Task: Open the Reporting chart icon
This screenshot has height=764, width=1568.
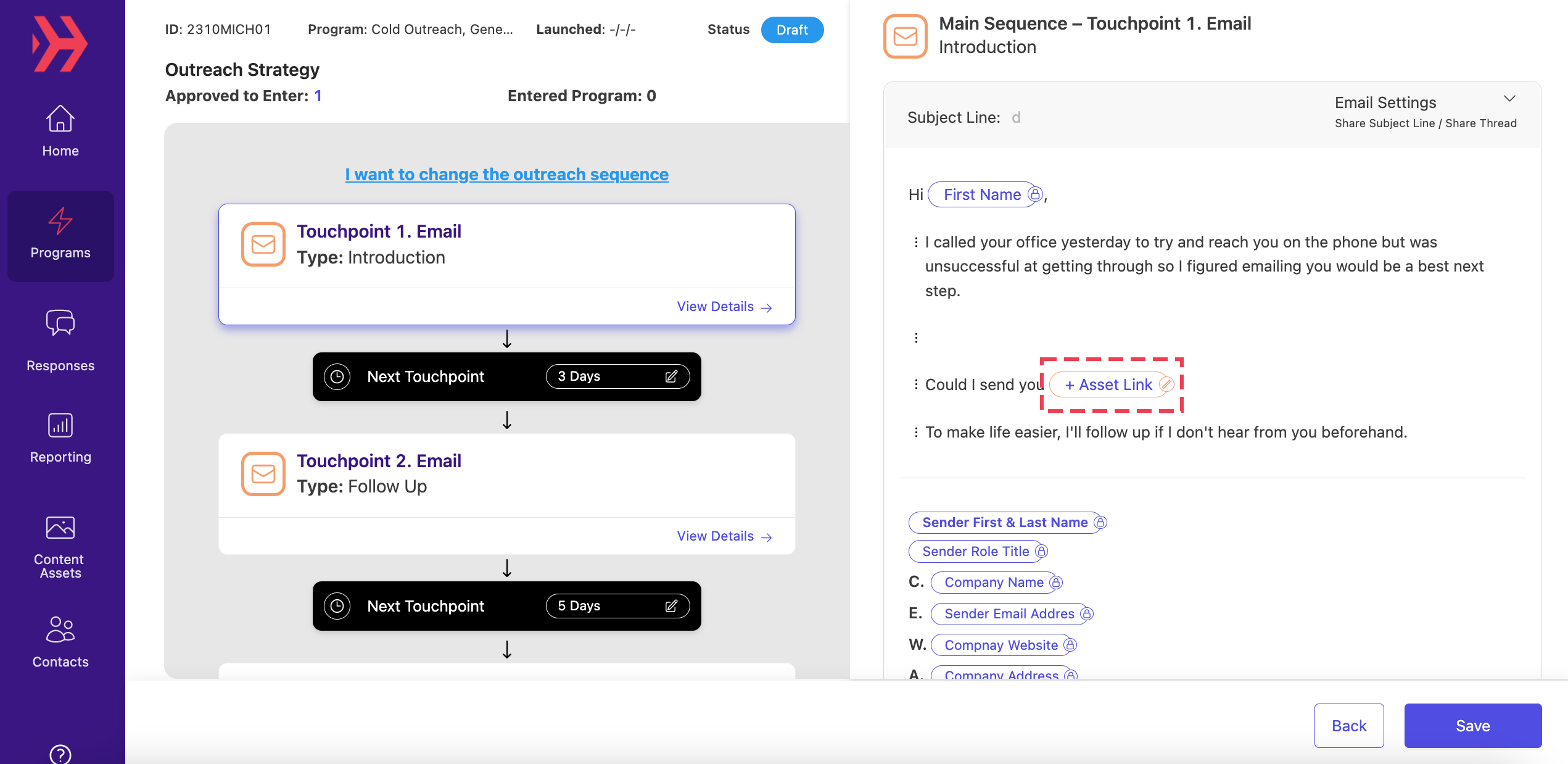Action: pyautogui.click(x=60, y=425)
